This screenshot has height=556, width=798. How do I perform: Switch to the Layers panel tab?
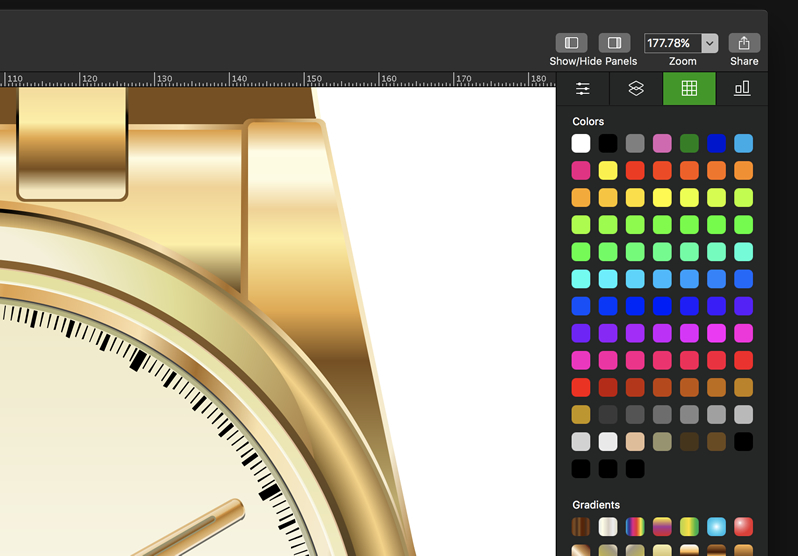coord(636,89)
